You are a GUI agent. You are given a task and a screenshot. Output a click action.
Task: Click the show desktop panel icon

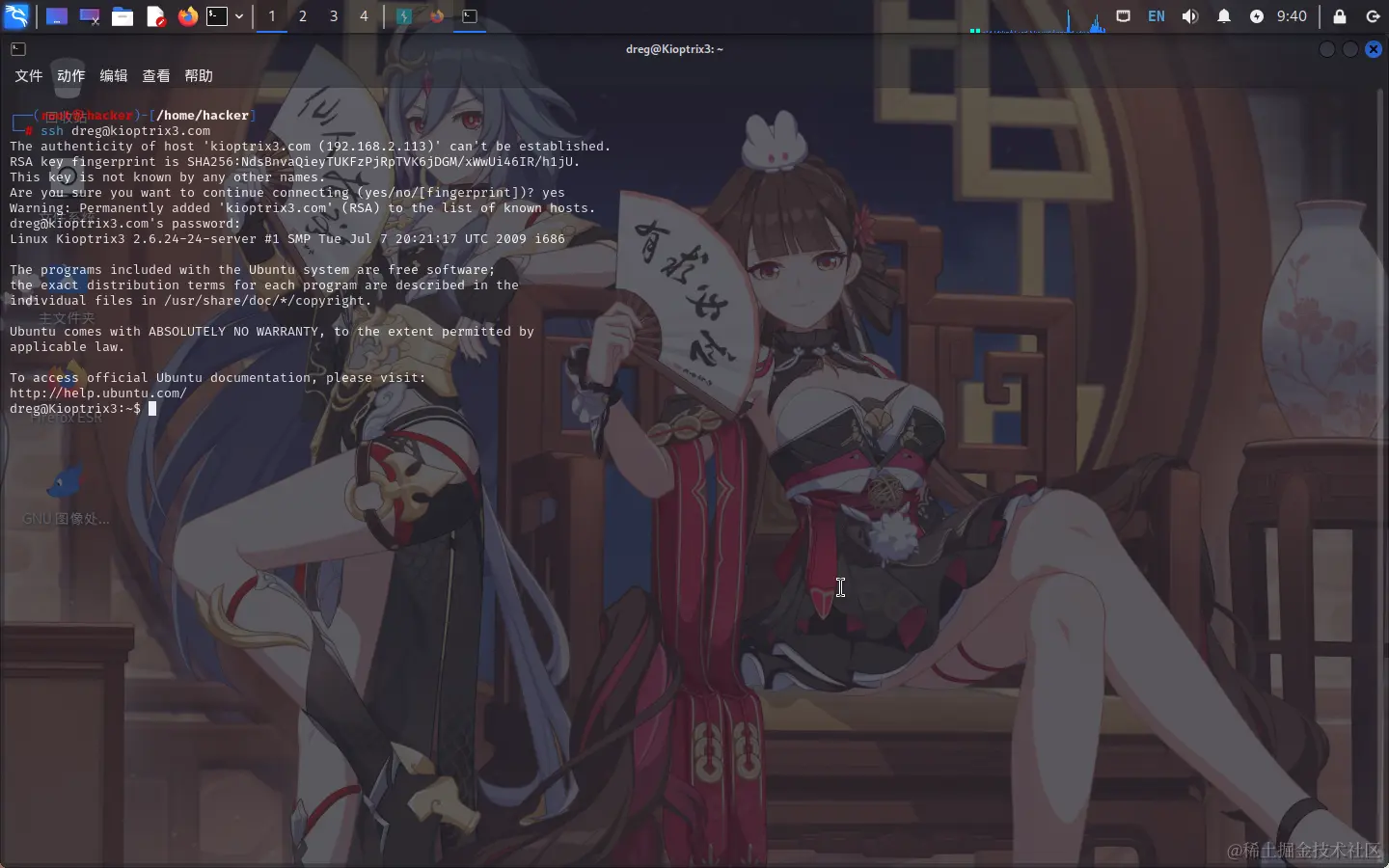pyautogui.click(x=57, y=16)
